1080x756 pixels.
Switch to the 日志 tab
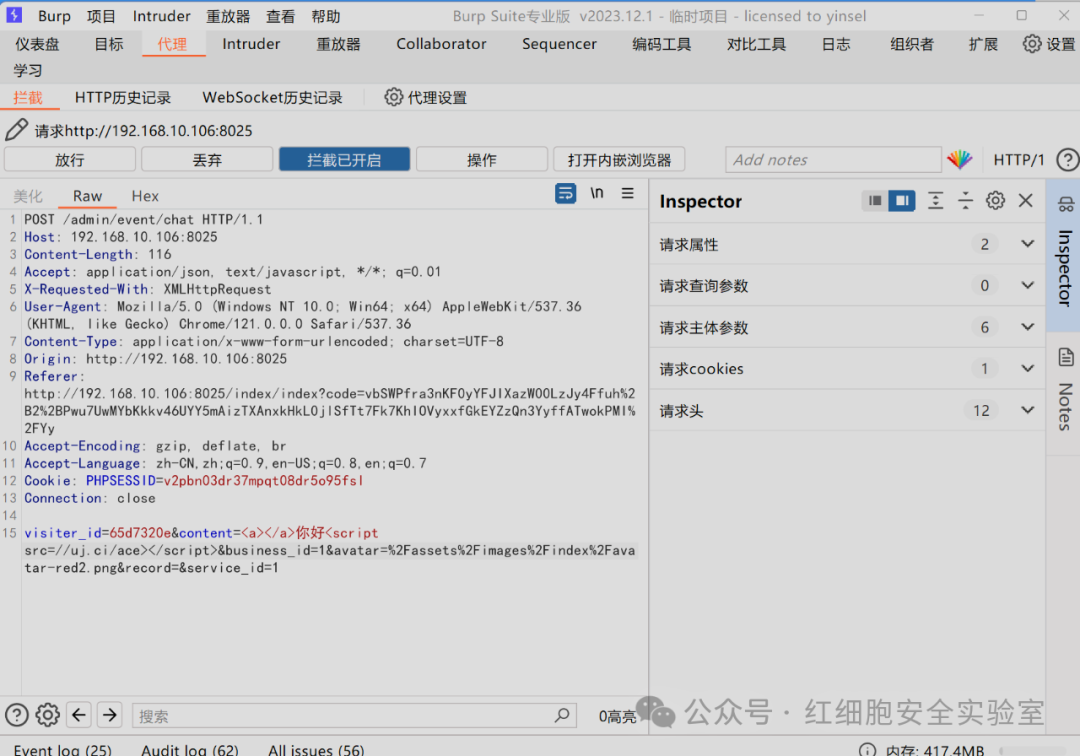coord(836,44)
